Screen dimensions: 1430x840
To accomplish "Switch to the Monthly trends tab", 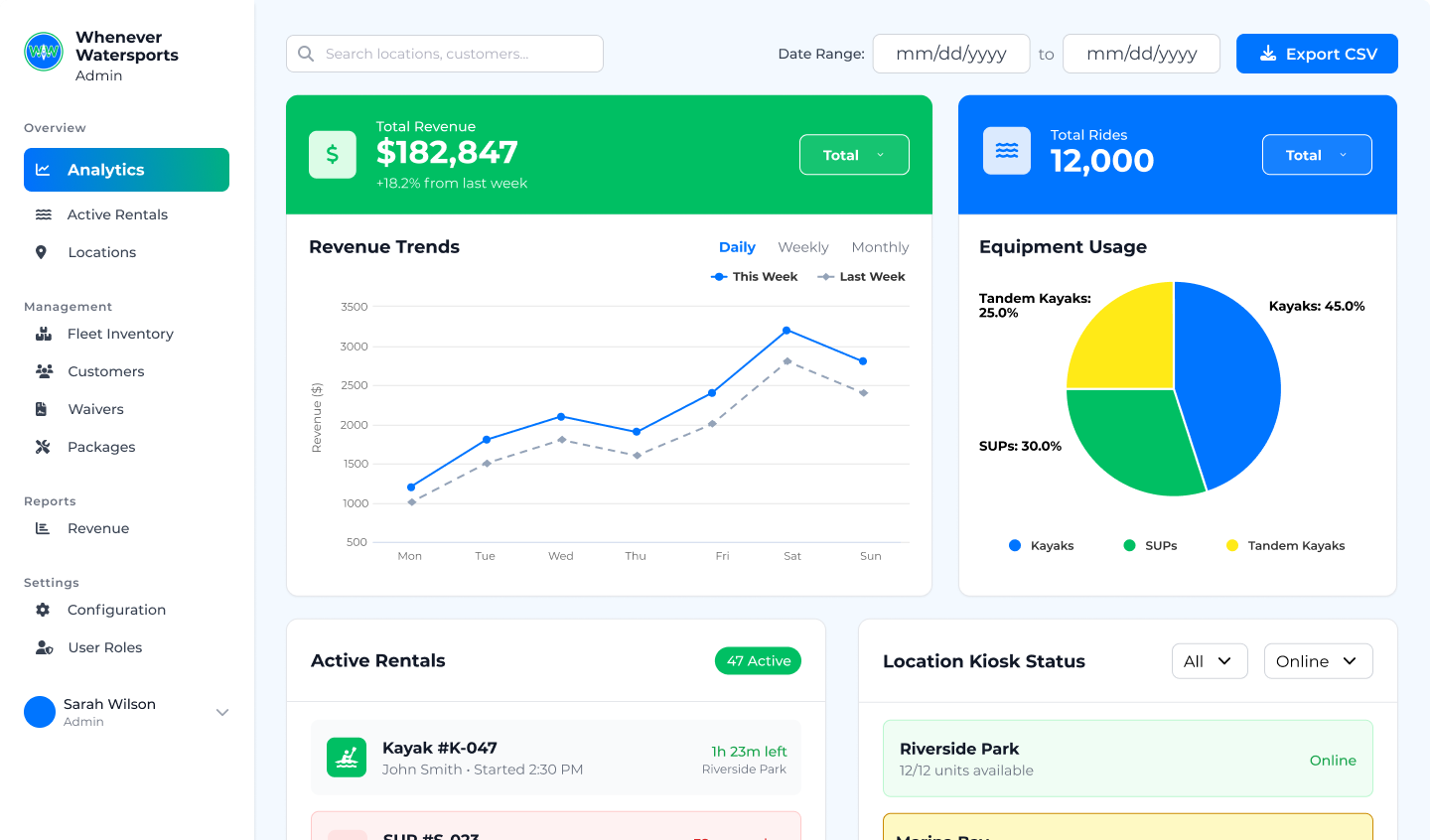I will click(880, 247).
